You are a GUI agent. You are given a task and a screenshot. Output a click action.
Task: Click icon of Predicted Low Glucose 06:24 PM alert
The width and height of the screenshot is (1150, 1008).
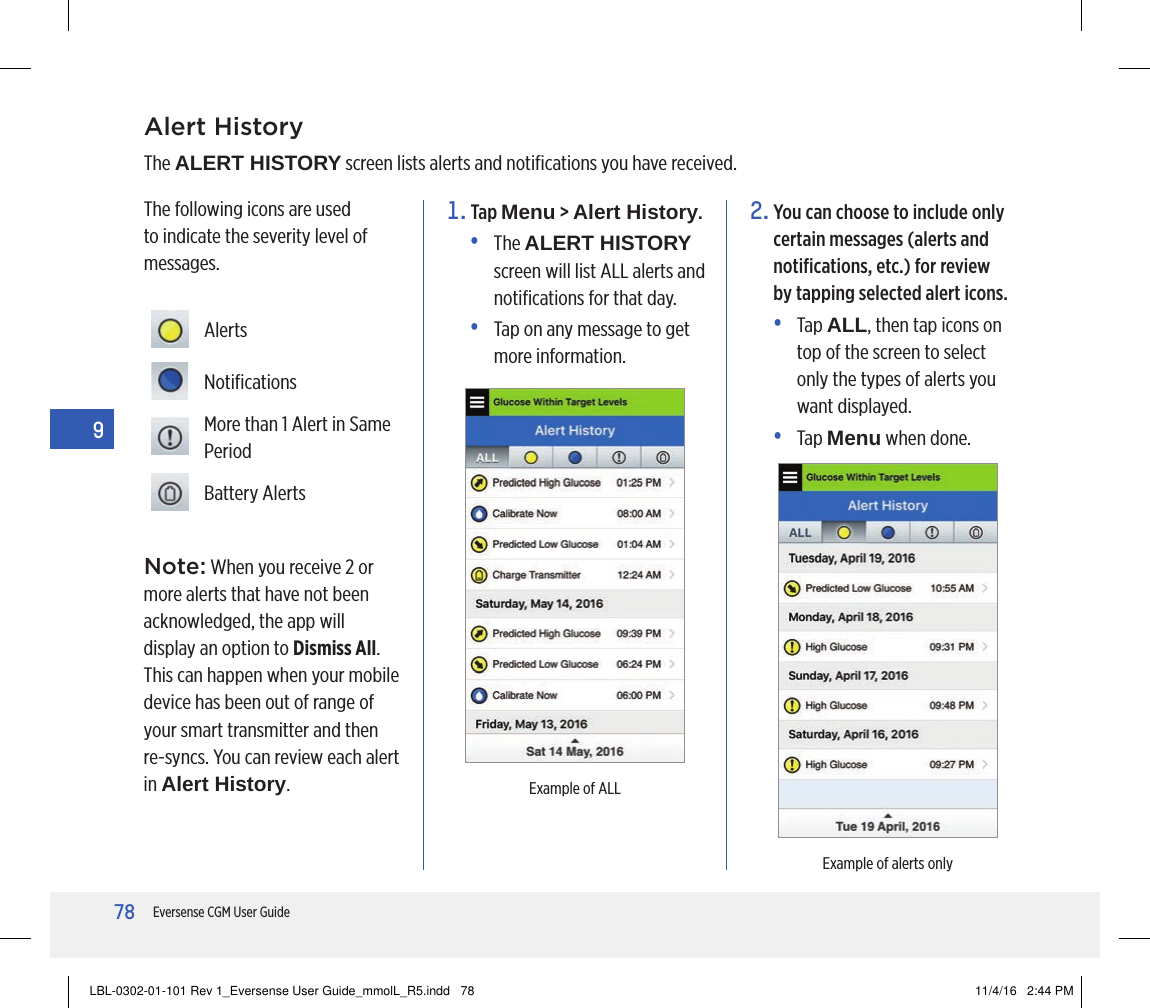pos(479,665)
